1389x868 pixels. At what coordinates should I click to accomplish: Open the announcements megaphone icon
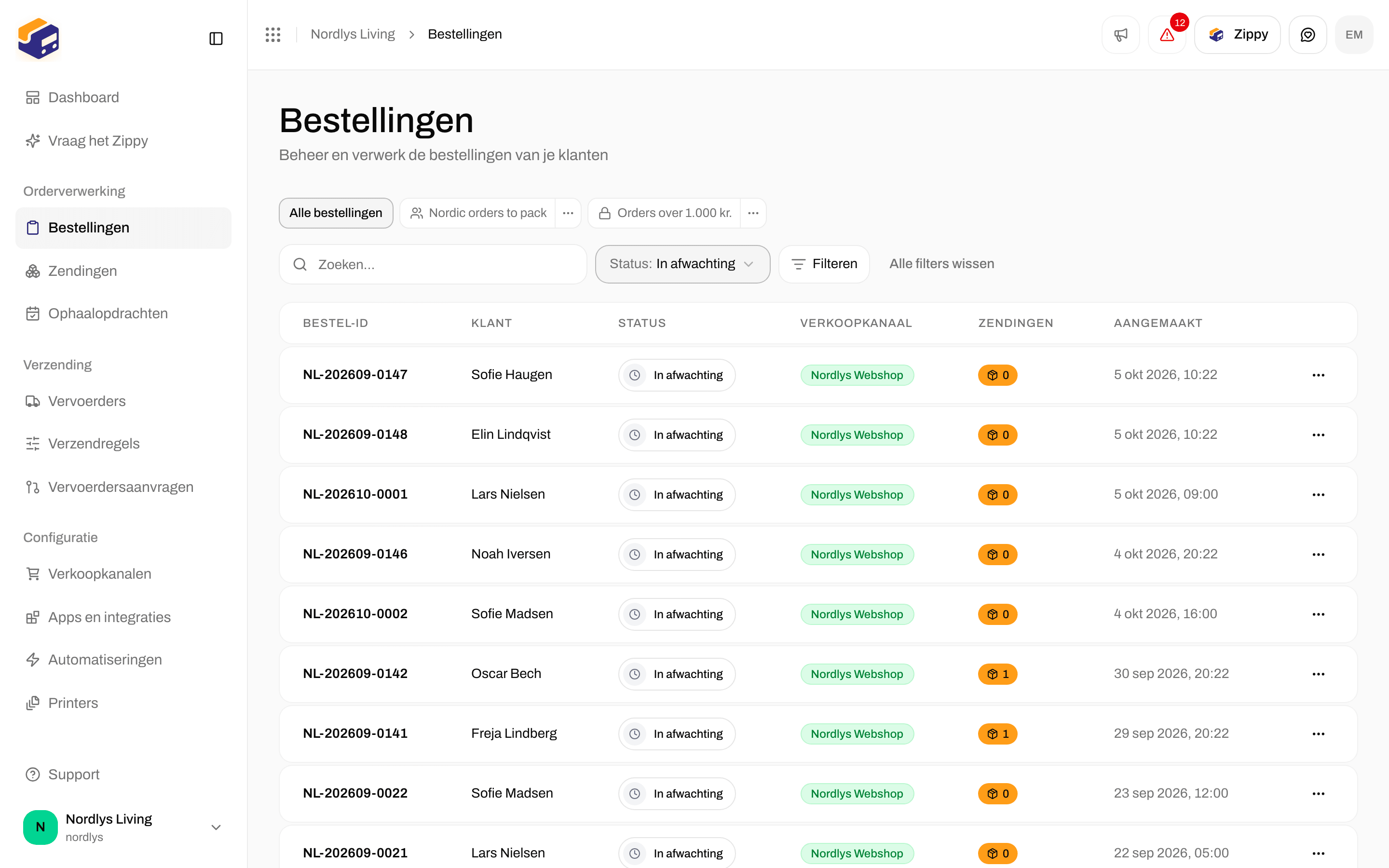click(x=1120, y=34)
